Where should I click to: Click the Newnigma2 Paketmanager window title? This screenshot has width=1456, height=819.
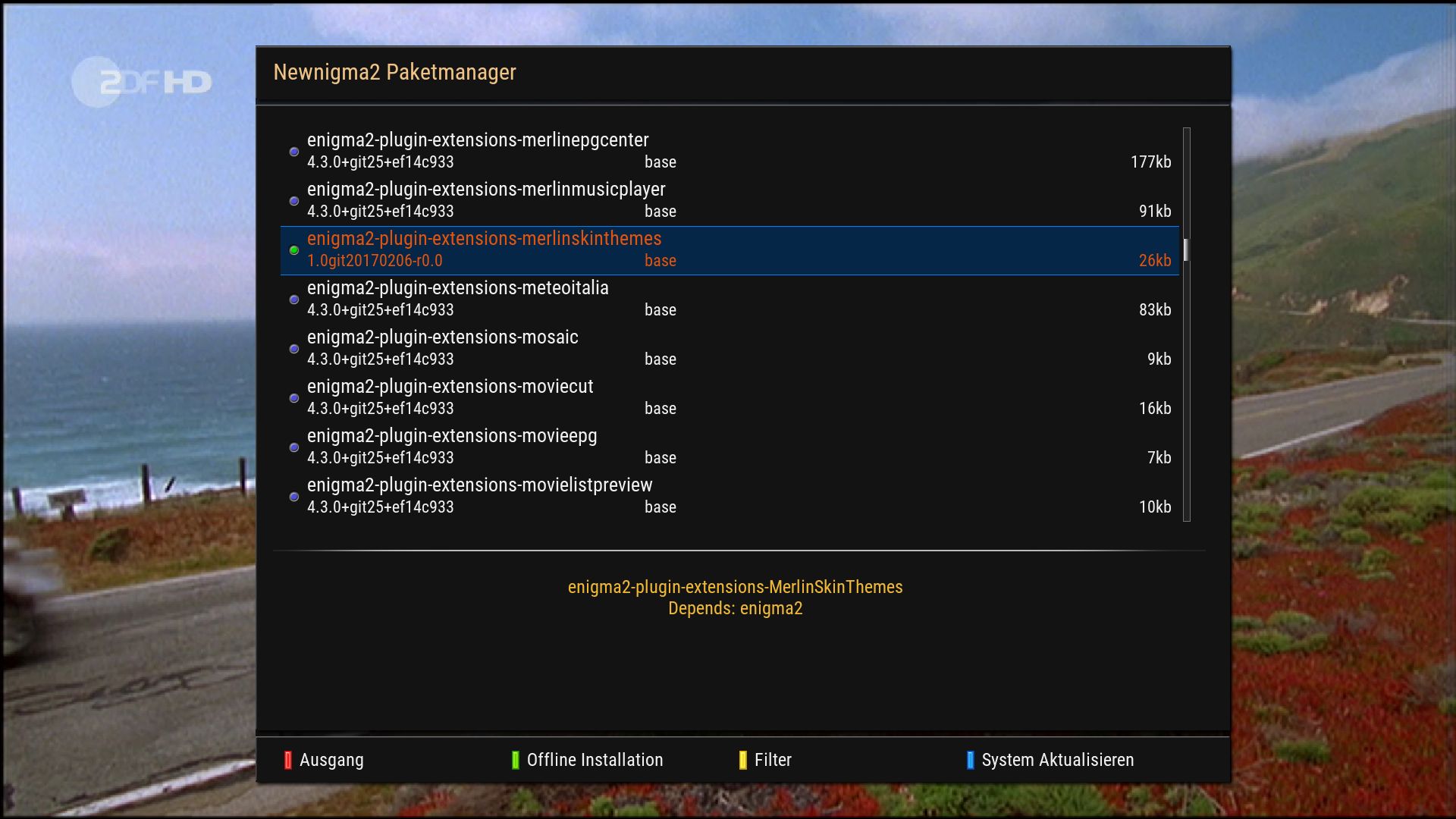(394, 72)
